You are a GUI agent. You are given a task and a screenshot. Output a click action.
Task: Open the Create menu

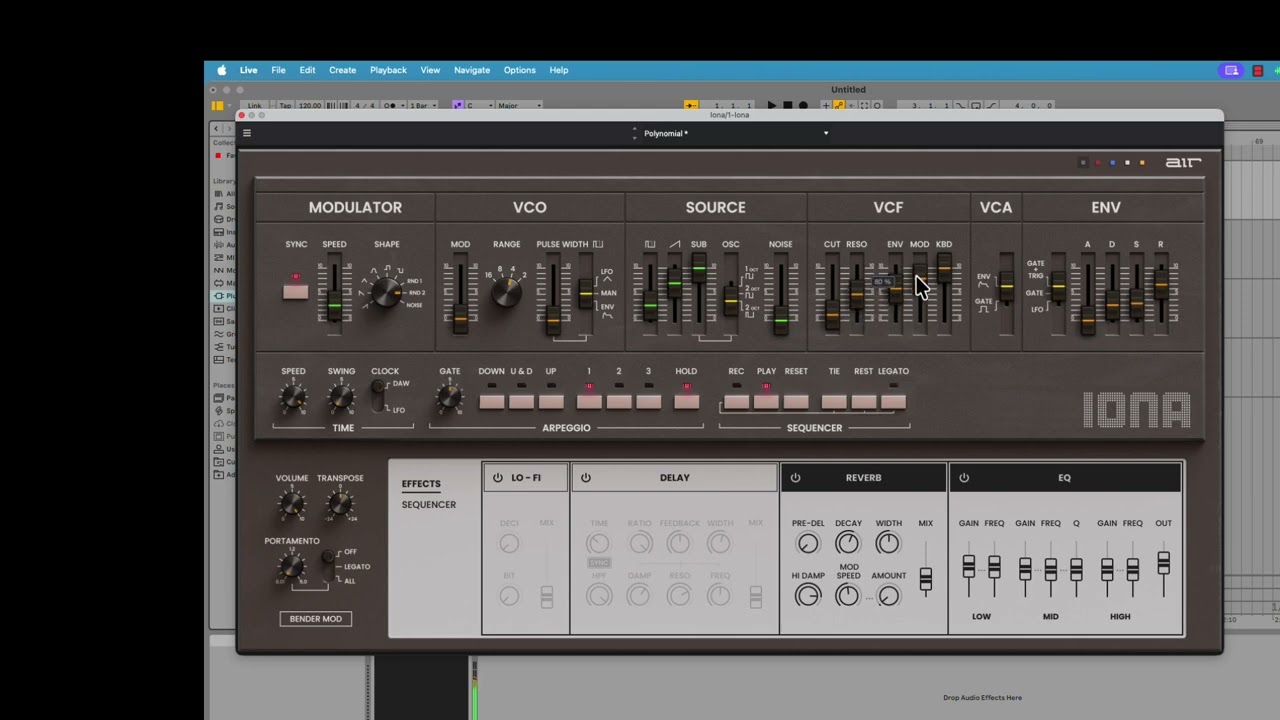(342, 70)
